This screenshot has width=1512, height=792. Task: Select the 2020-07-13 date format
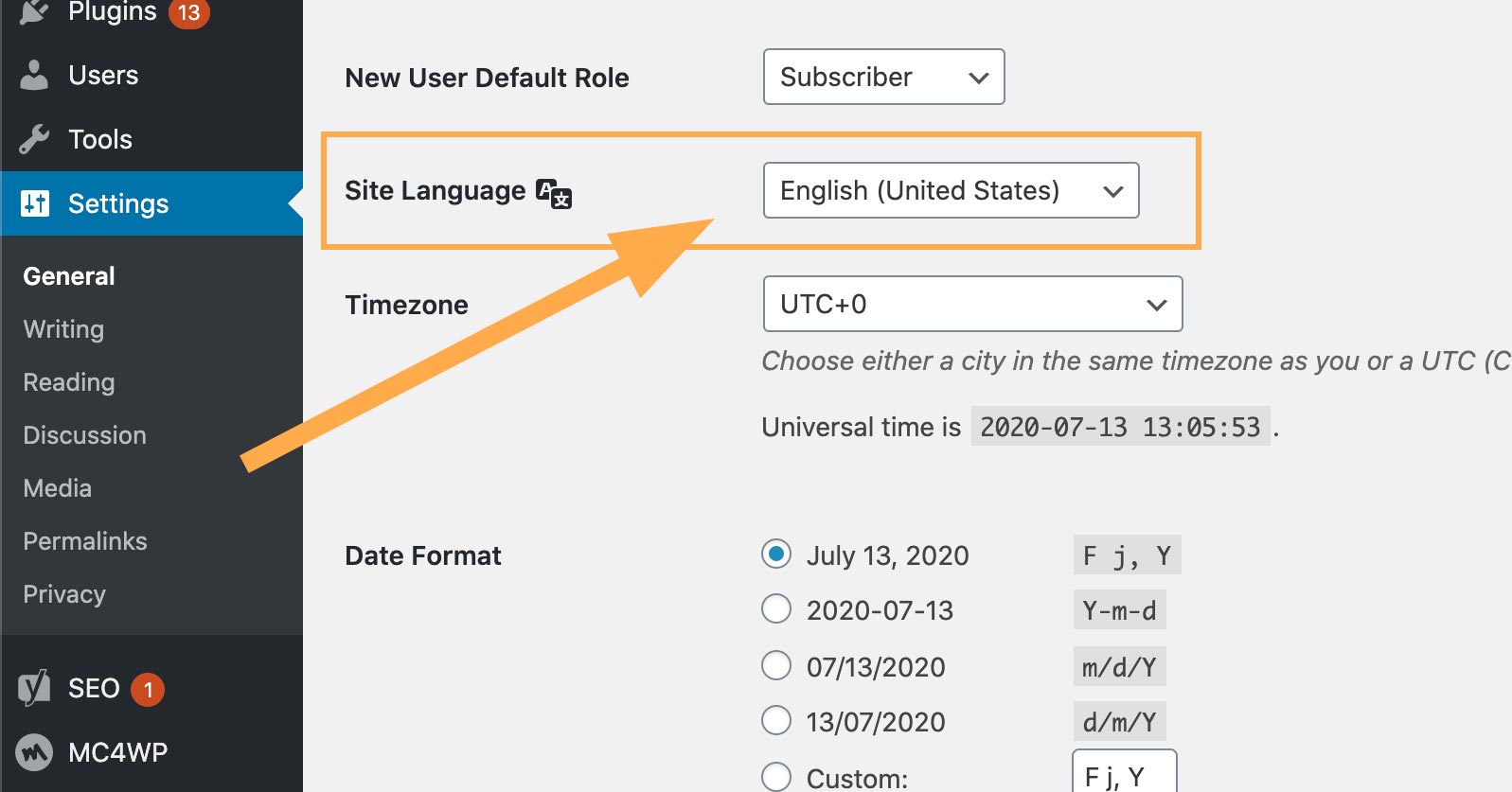click(776, 609)
